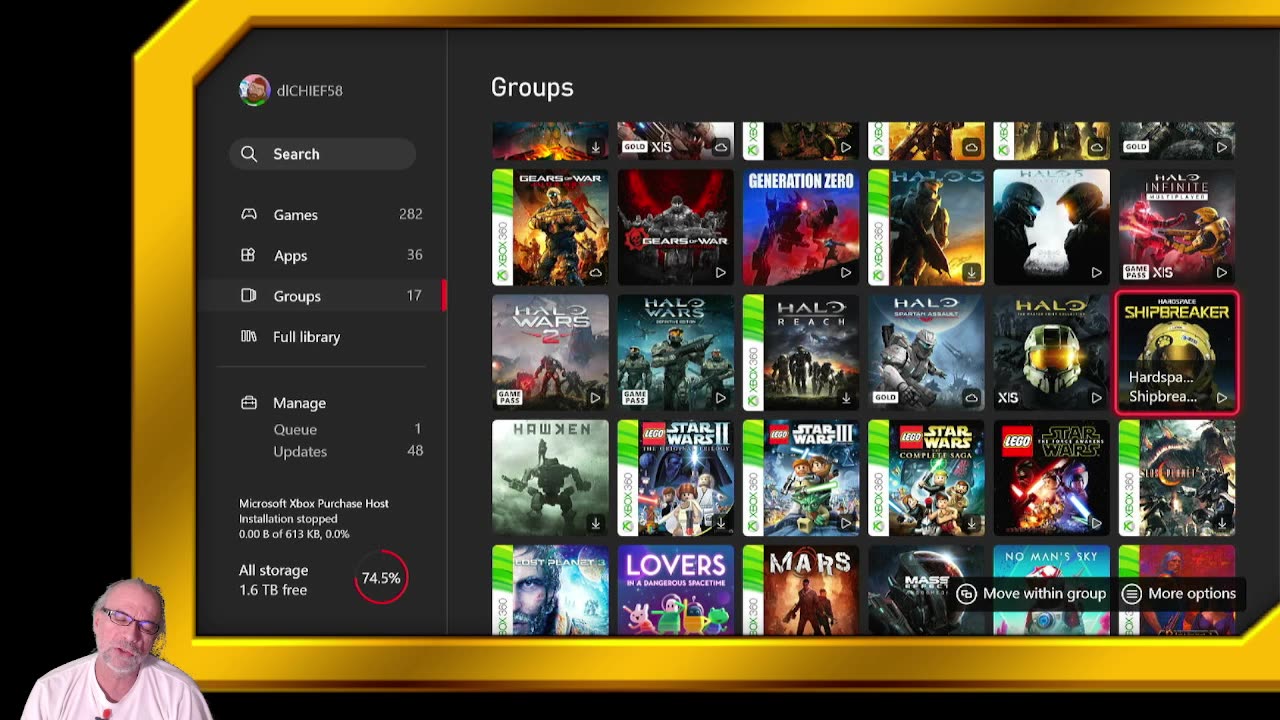The image size is (1280, 720).
Task: Click the play icon on Halo Wars 2 tile
Action: click(596, 398)
